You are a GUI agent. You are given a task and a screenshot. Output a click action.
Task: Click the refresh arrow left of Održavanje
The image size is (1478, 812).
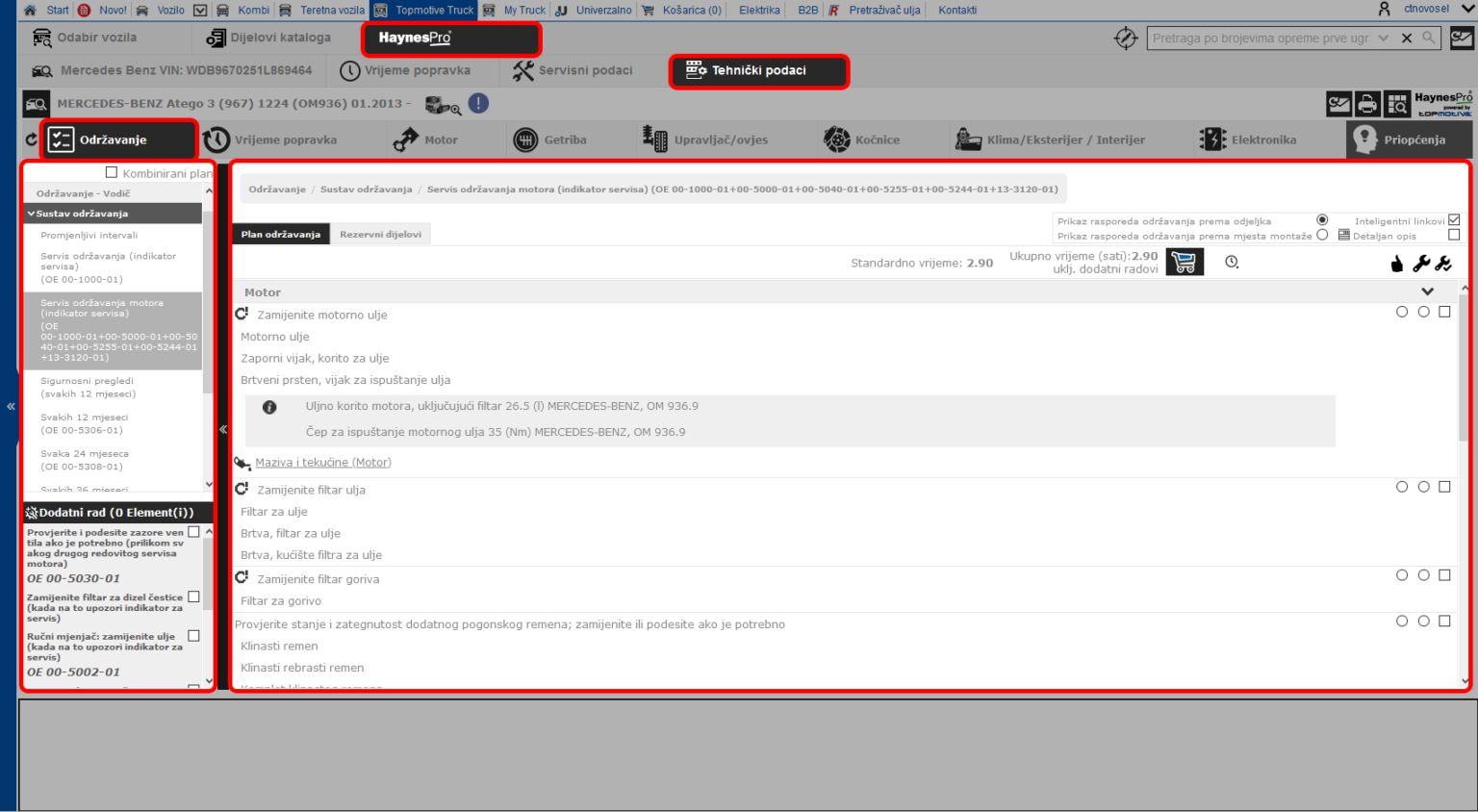pyautogui.click(x=31, y=140)
